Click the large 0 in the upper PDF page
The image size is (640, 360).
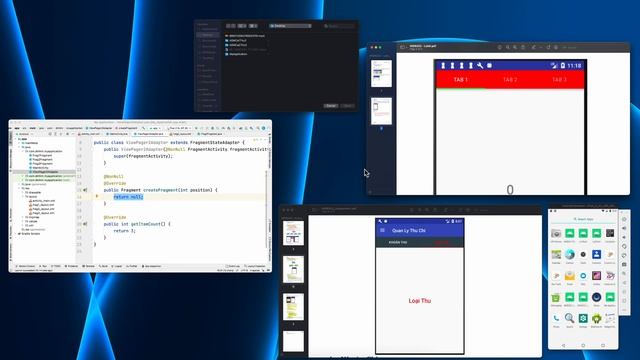(x=510, y=190)
